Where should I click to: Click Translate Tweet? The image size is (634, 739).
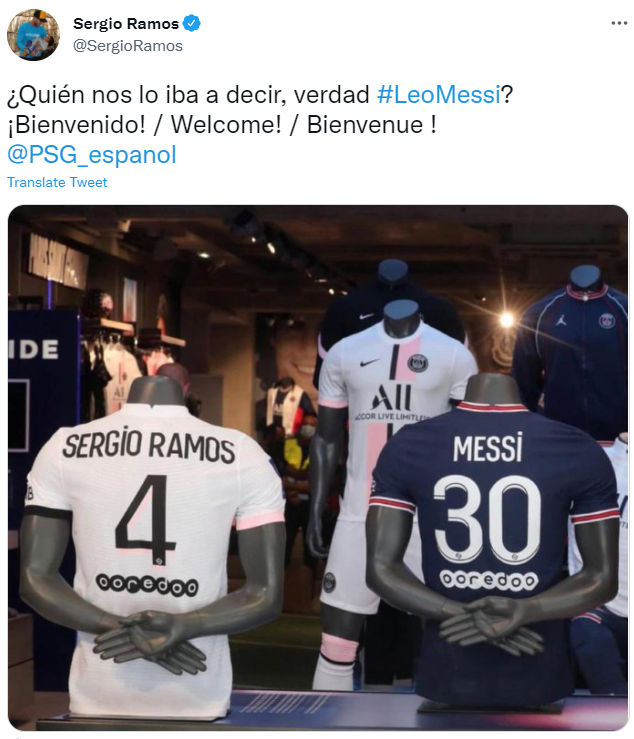coord(57,182)
